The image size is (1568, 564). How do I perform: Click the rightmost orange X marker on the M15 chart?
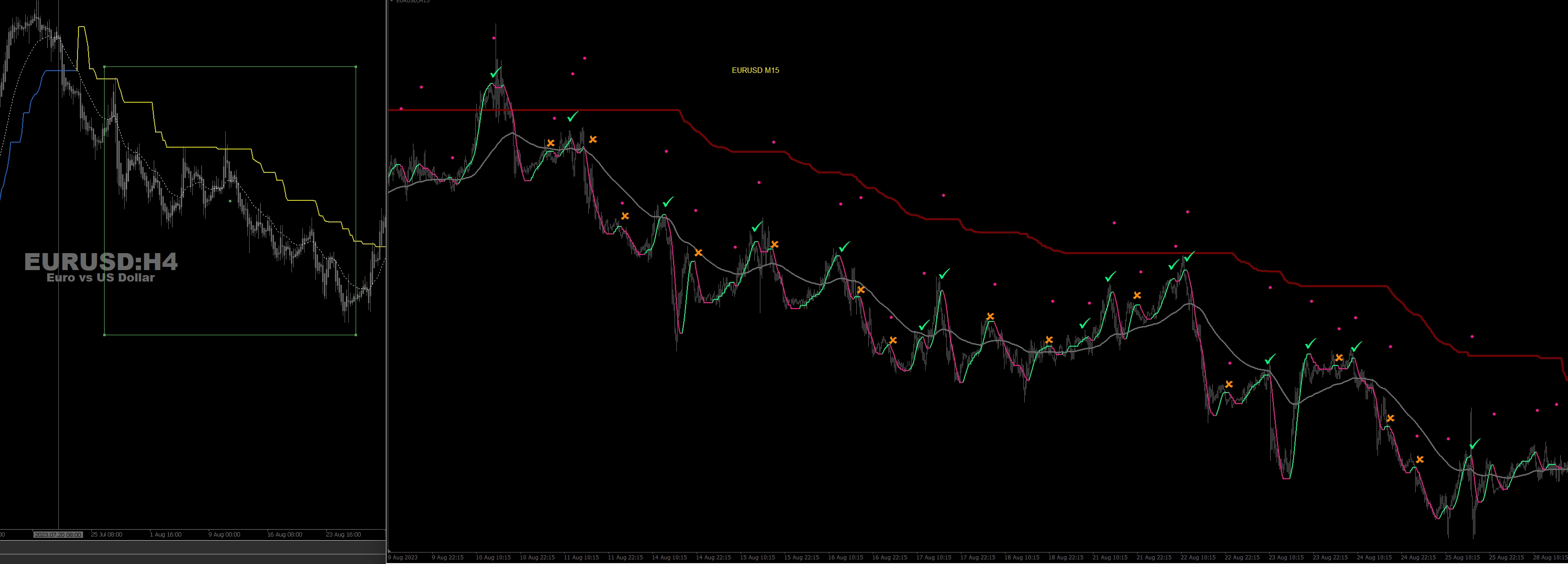pyautogui.click(x=1419, y=459)
